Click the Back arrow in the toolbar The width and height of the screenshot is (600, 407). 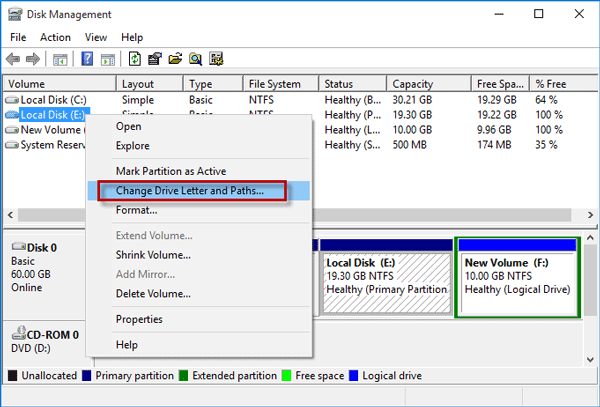click(13, 59)
